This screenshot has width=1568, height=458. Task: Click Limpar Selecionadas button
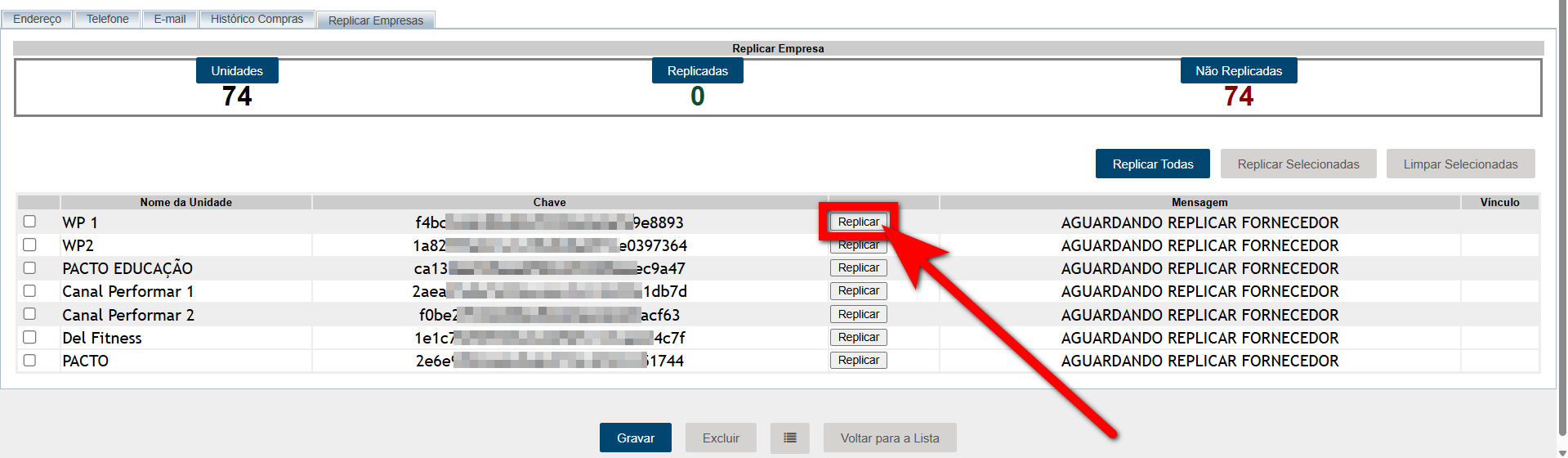coord(1460,164)
